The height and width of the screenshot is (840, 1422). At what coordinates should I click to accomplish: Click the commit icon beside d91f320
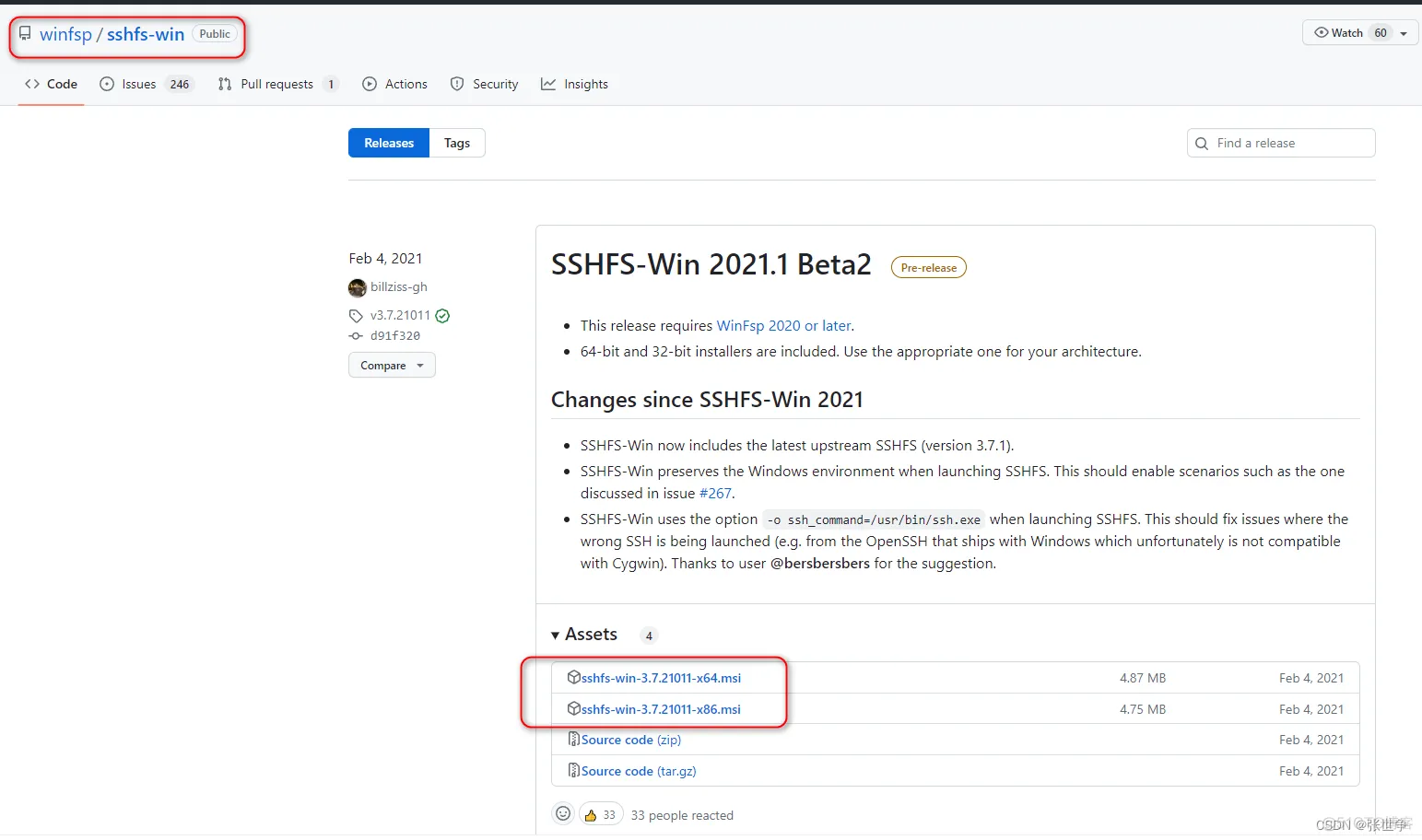coord(357,335)
